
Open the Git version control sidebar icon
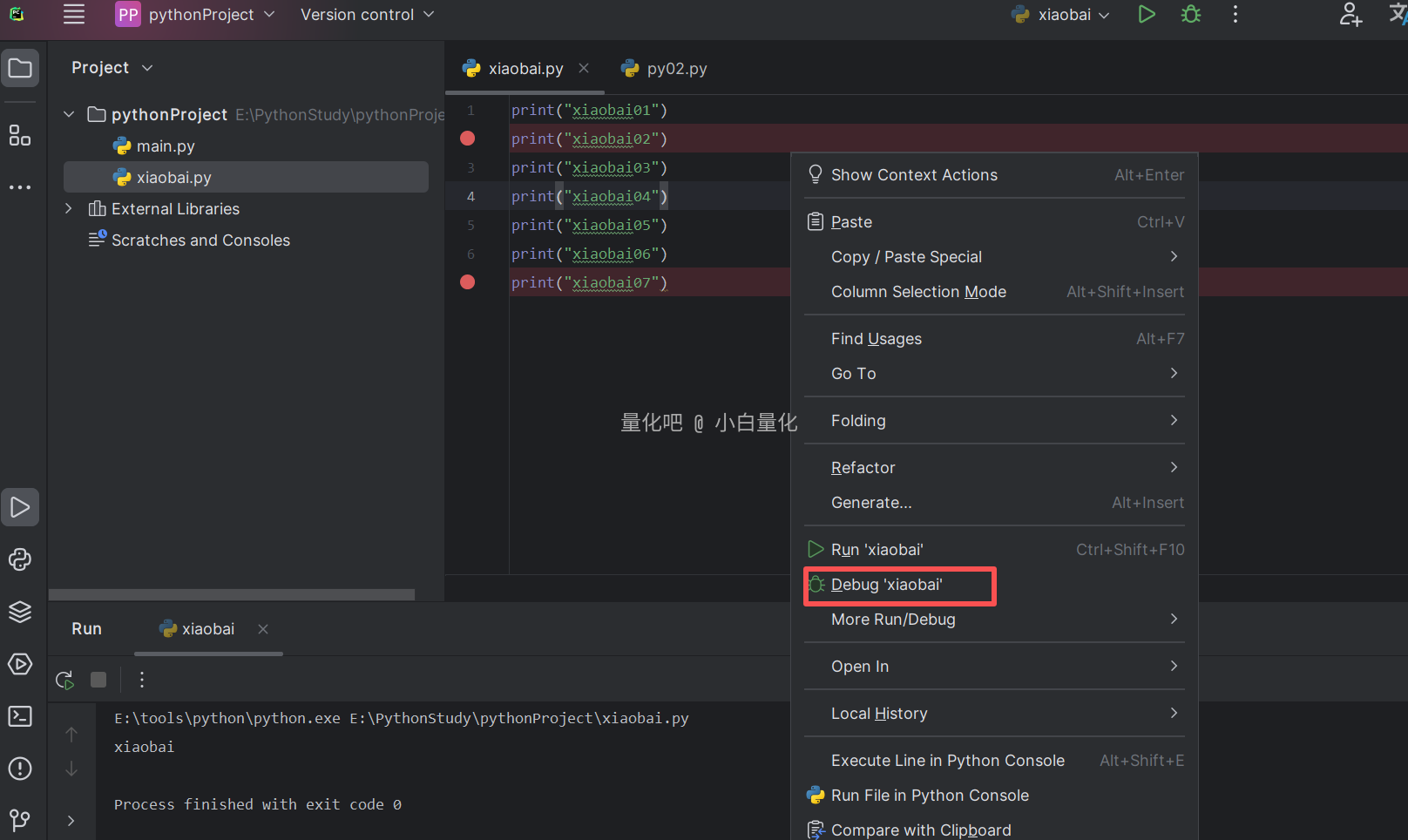[19, 819]
